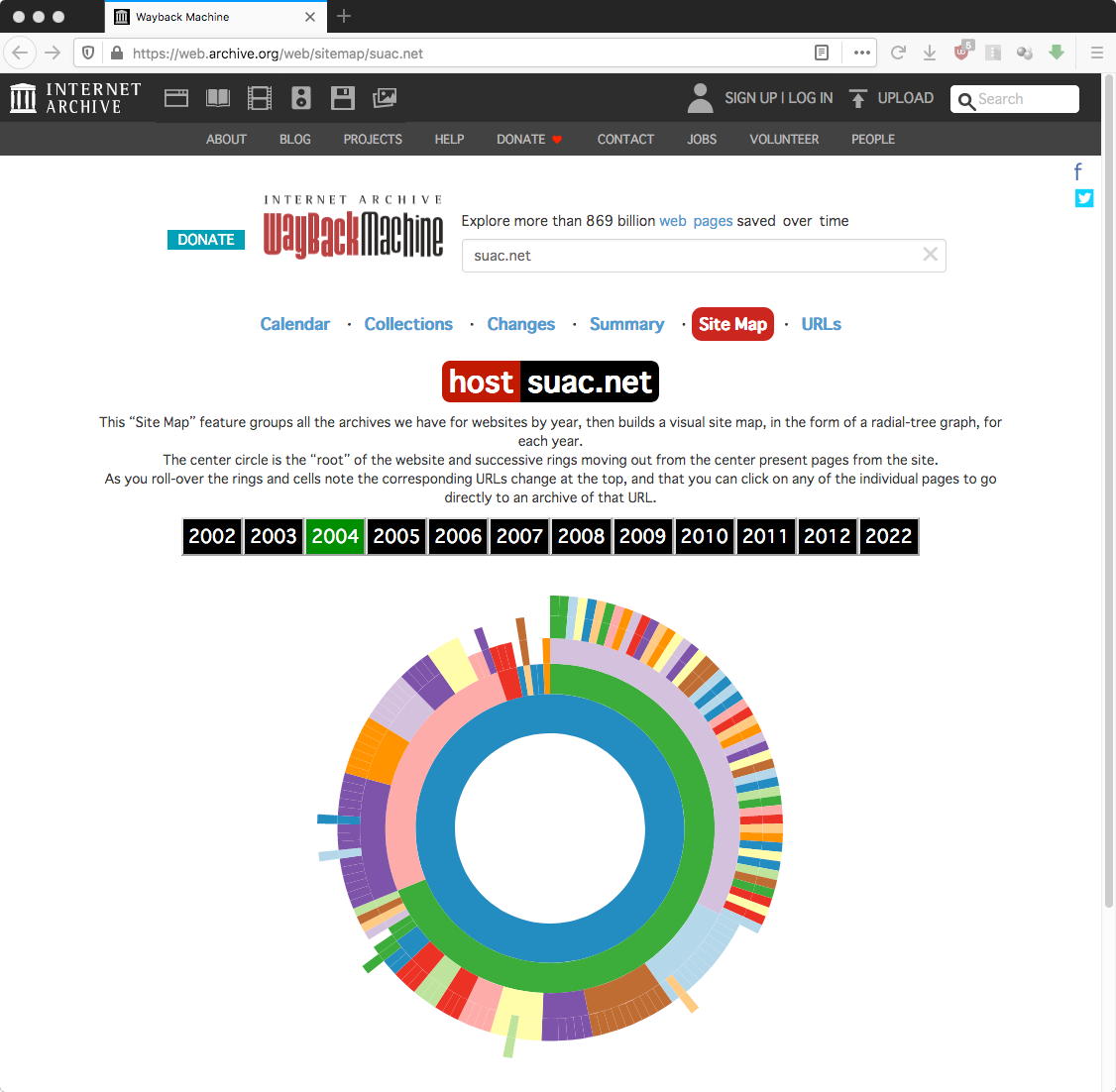The width and height of the screenshot is (1116, 1092).
Task: Open the Audio speaker icon
Action: tap(301, 97)
